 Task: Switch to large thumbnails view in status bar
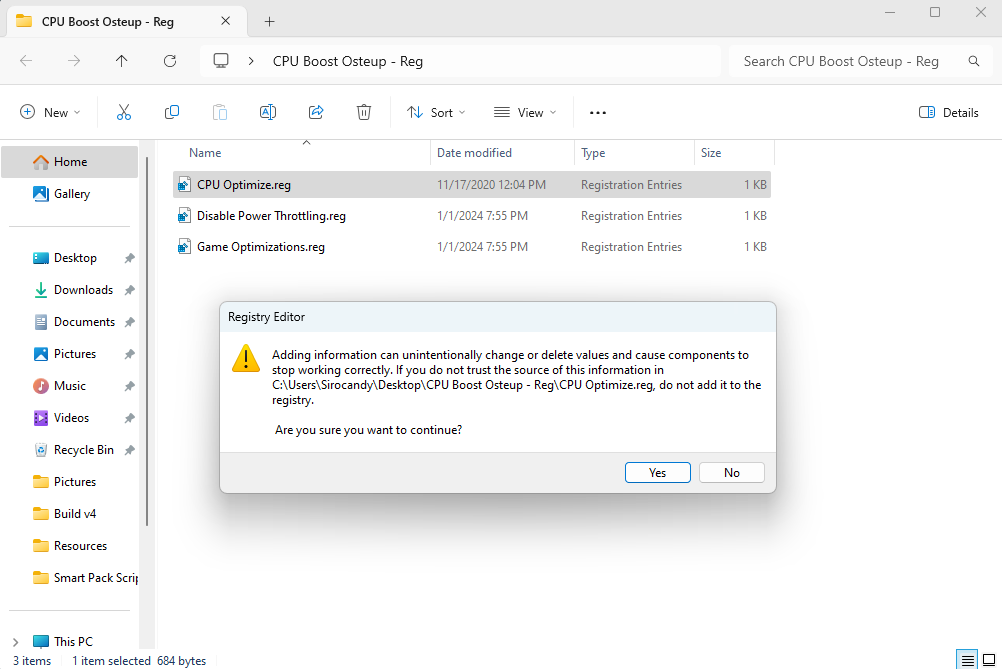click(989, 660)
